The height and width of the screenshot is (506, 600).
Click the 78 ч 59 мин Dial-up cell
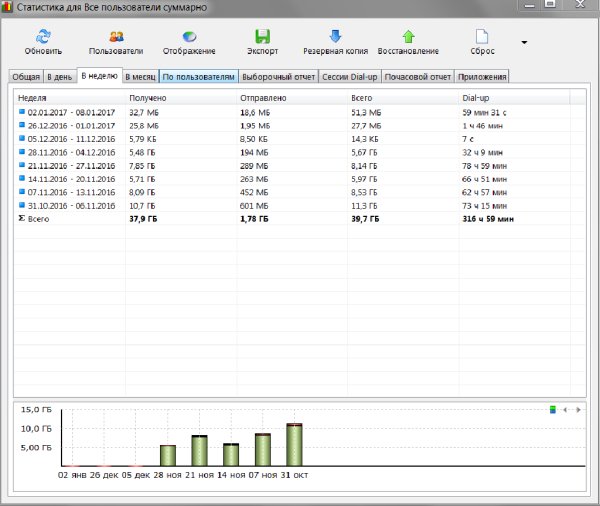click(484, 166)
